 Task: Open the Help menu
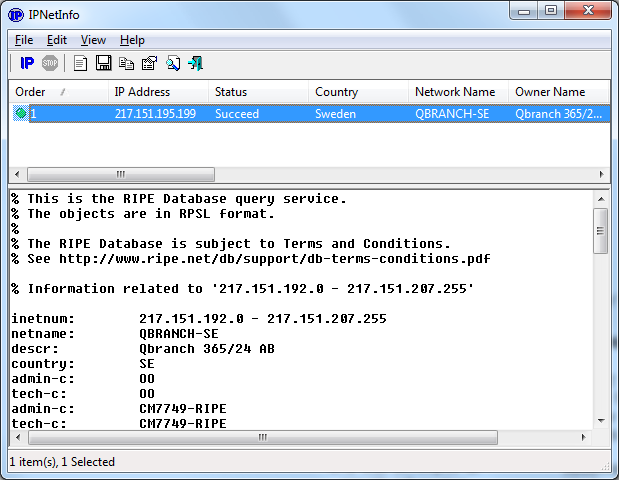coord(132,40)
